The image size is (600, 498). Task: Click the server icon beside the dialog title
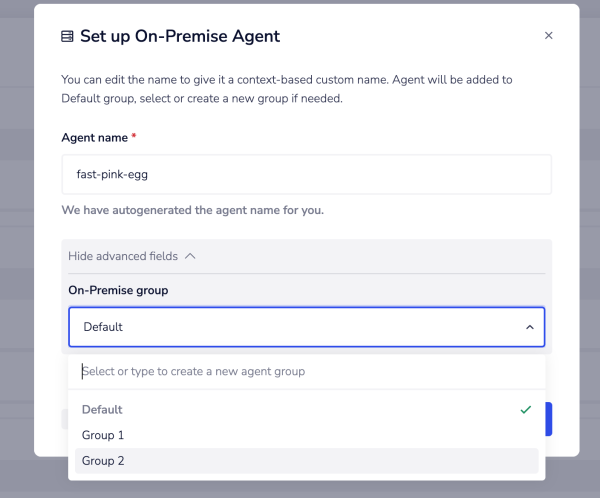pos(67,37)
